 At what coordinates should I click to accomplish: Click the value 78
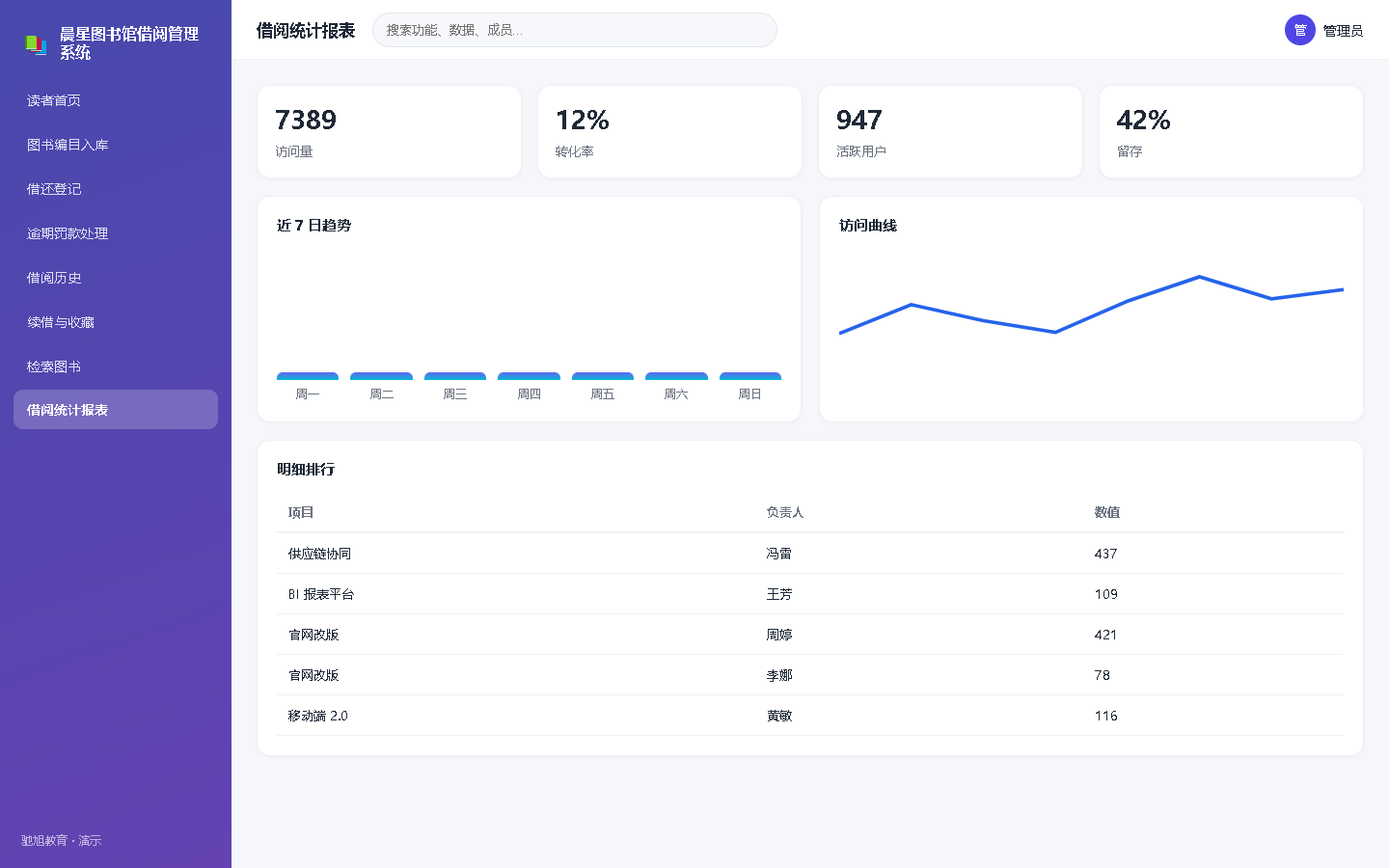point(1102,675)
